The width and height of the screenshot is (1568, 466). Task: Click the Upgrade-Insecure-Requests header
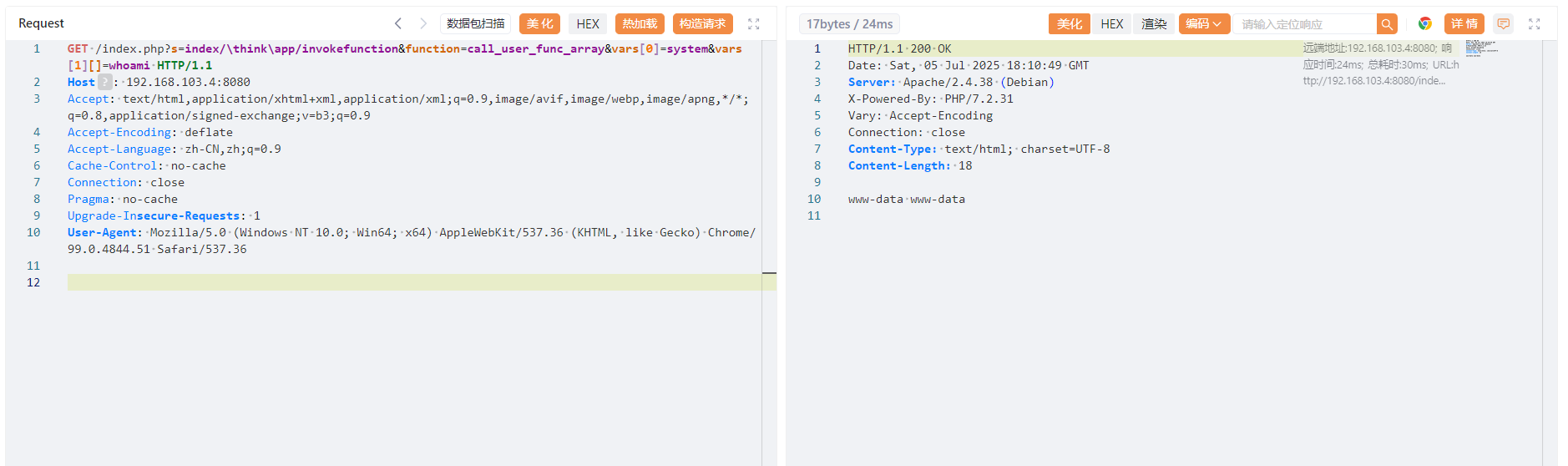click(164, 215)
